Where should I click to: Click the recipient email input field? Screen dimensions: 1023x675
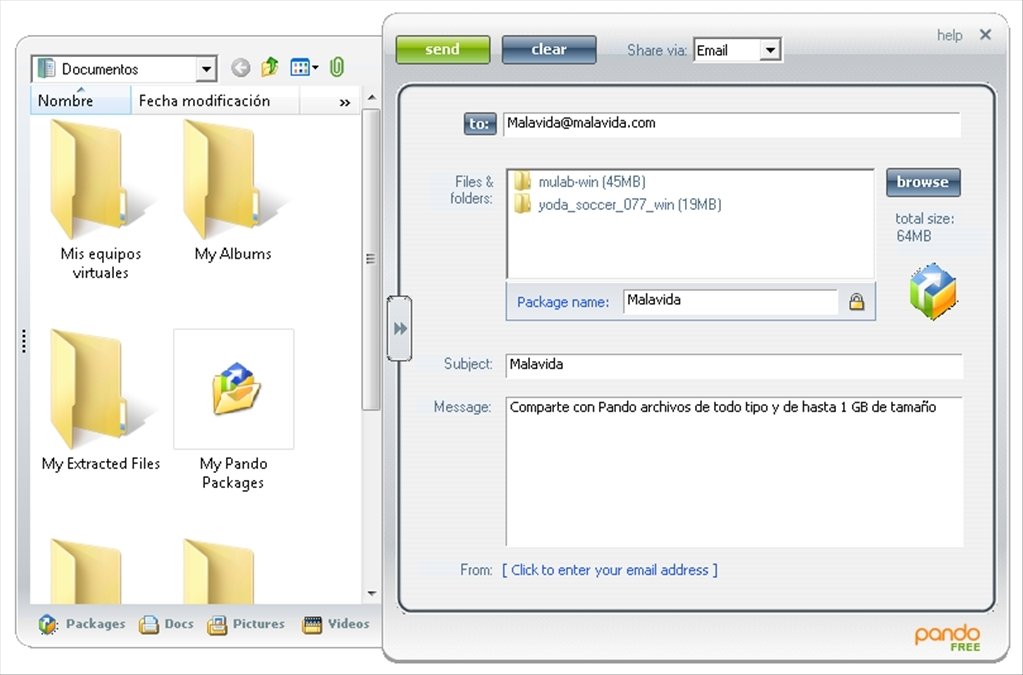pos(731,124)
